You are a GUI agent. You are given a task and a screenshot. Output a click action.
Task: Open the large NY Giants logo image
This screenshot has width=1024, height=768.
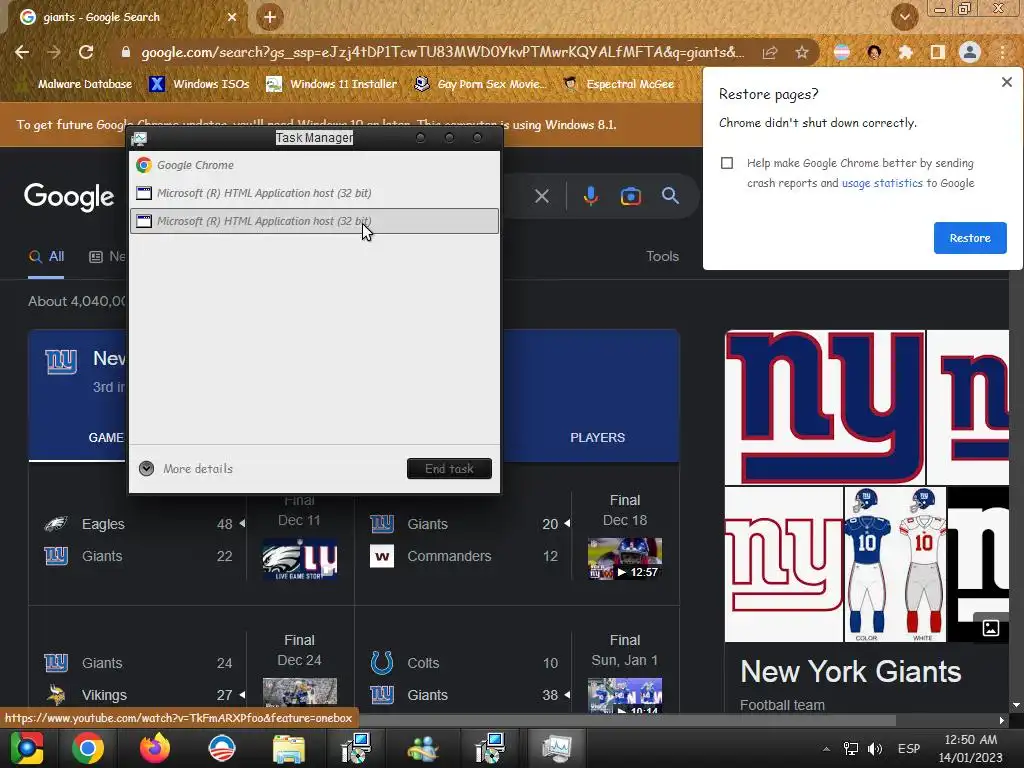click(825, 408)
